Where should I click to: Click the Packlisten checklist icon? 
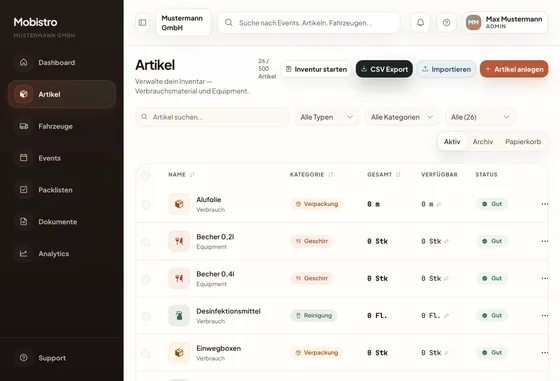coord(24,190)
